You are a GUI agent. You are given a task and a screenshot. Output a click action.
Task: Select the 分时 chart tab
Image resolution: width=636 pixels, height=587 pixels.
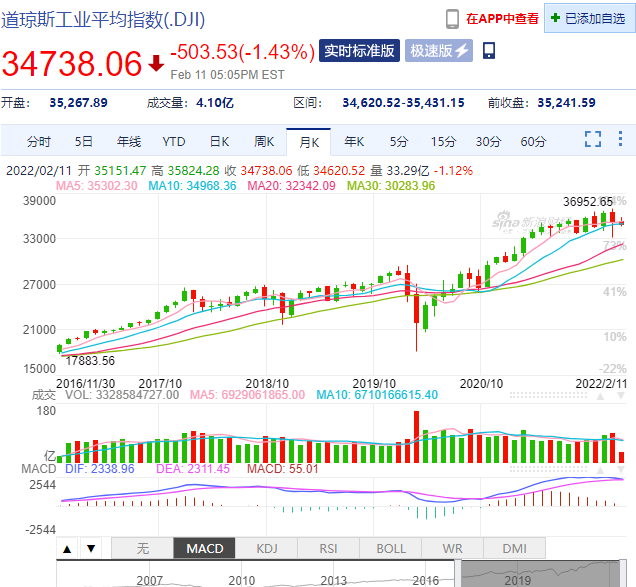[39, 142]
